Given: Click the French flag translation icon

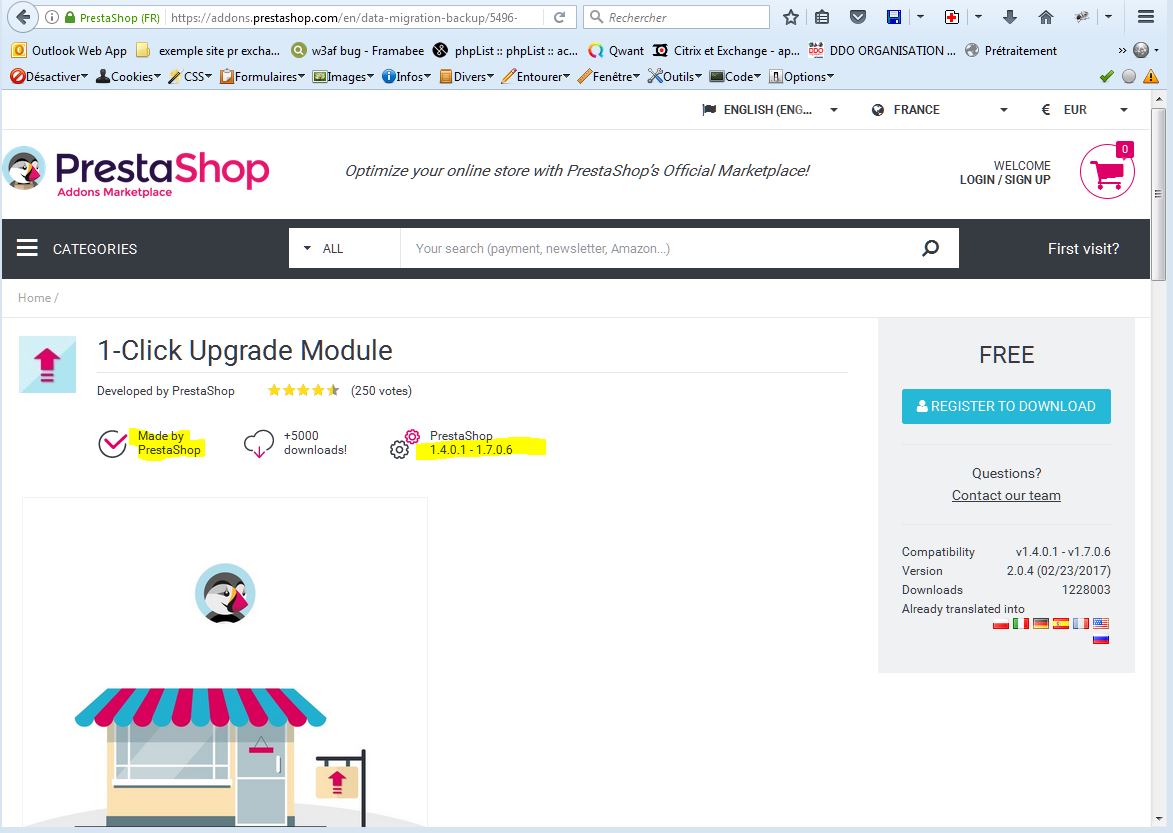Looking at the screenshot, I should click(x=1081, y=623).
